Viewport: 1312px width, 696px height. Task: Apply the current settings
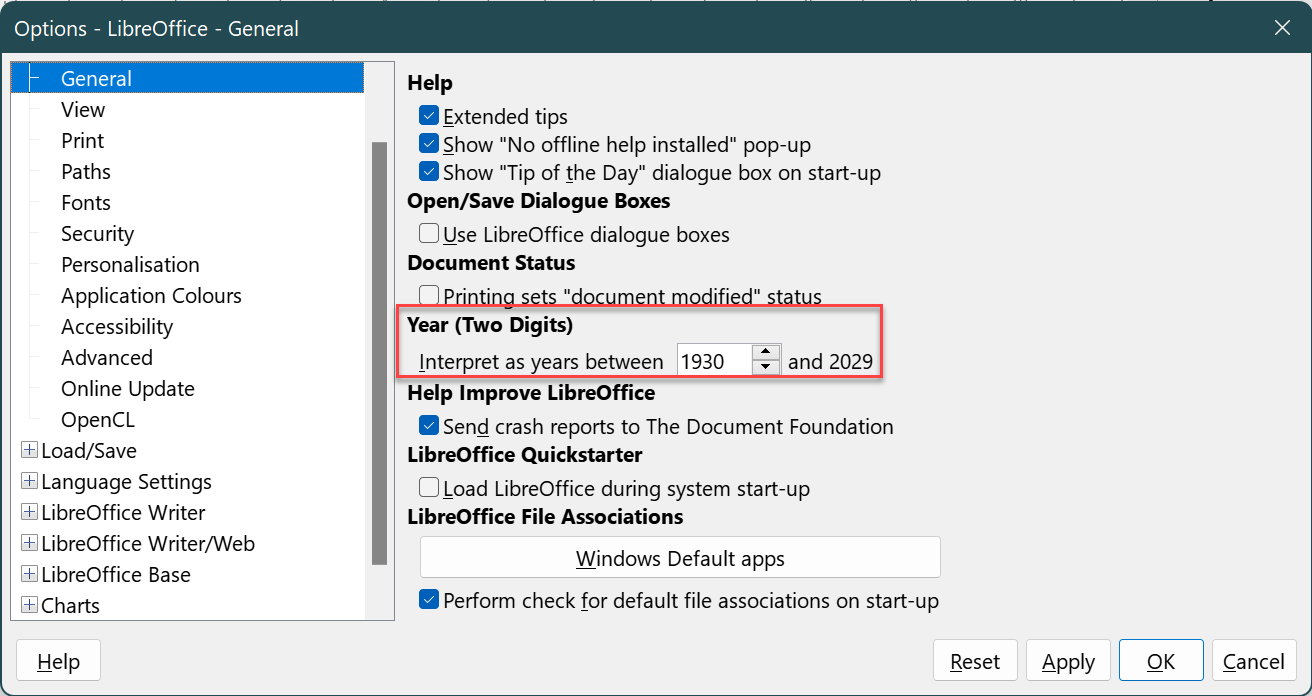[x=1068, y=662]
